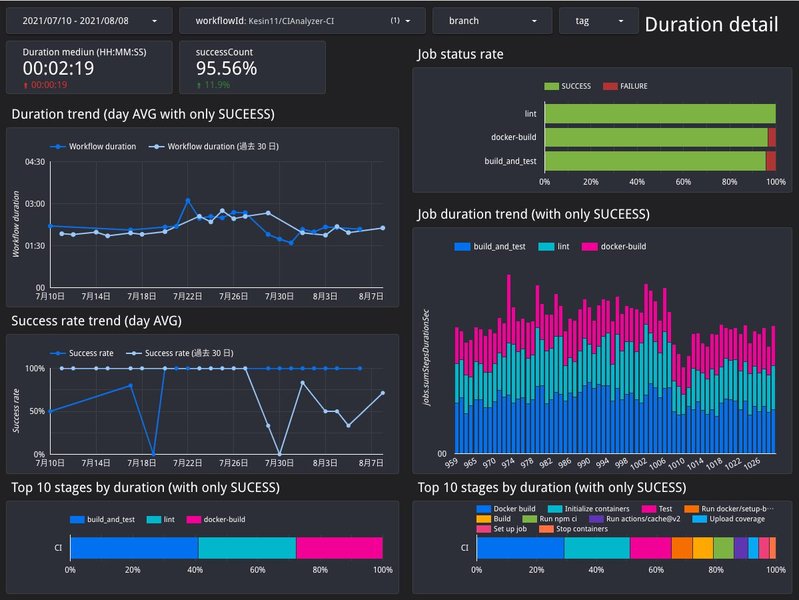799x600 pixels.
Task: Click the magenta Test segment of right CI bar
Action: pyautogui.click(x=651, y=548)
